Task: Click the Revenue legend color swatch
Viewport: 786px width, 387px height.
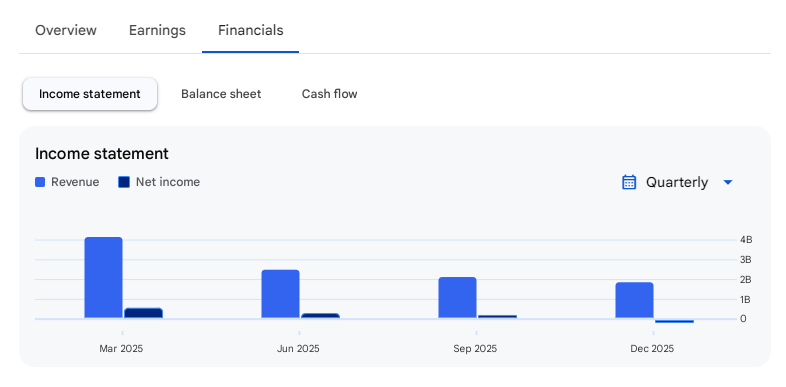Action: point(40,182)
